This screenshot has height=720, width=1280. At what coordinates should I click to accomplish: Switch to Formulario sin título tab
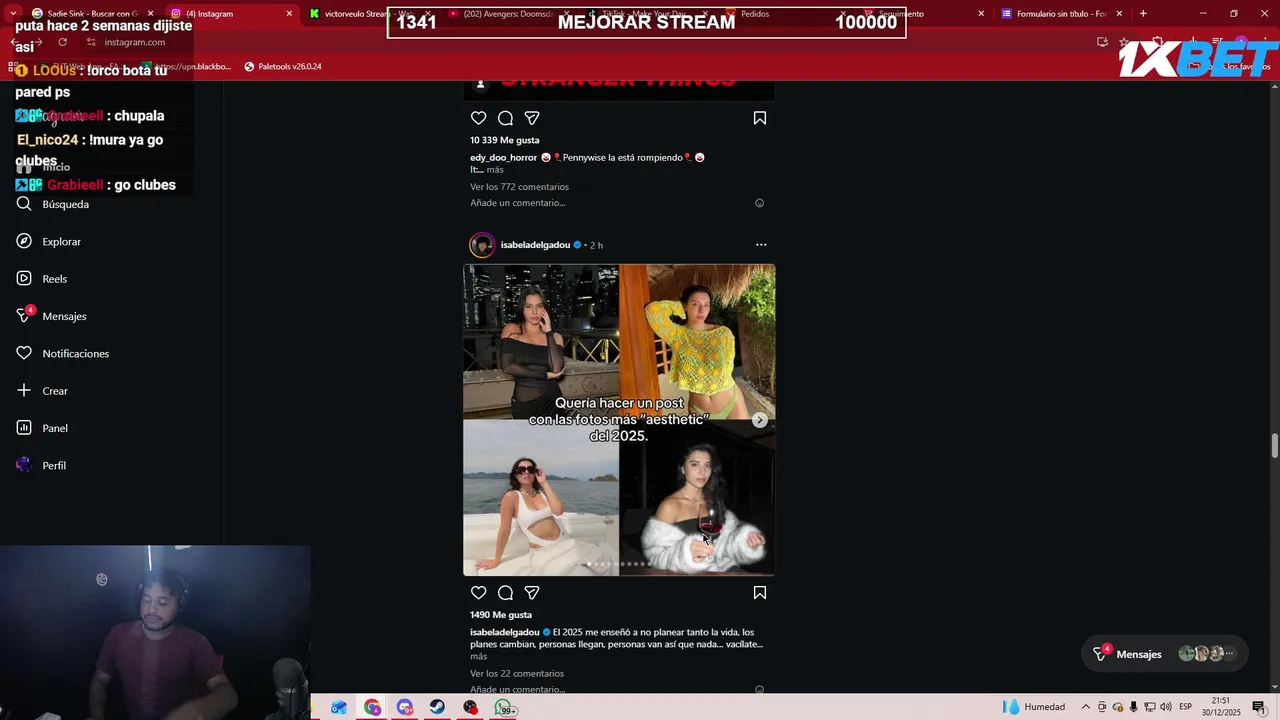[1060, 14]
